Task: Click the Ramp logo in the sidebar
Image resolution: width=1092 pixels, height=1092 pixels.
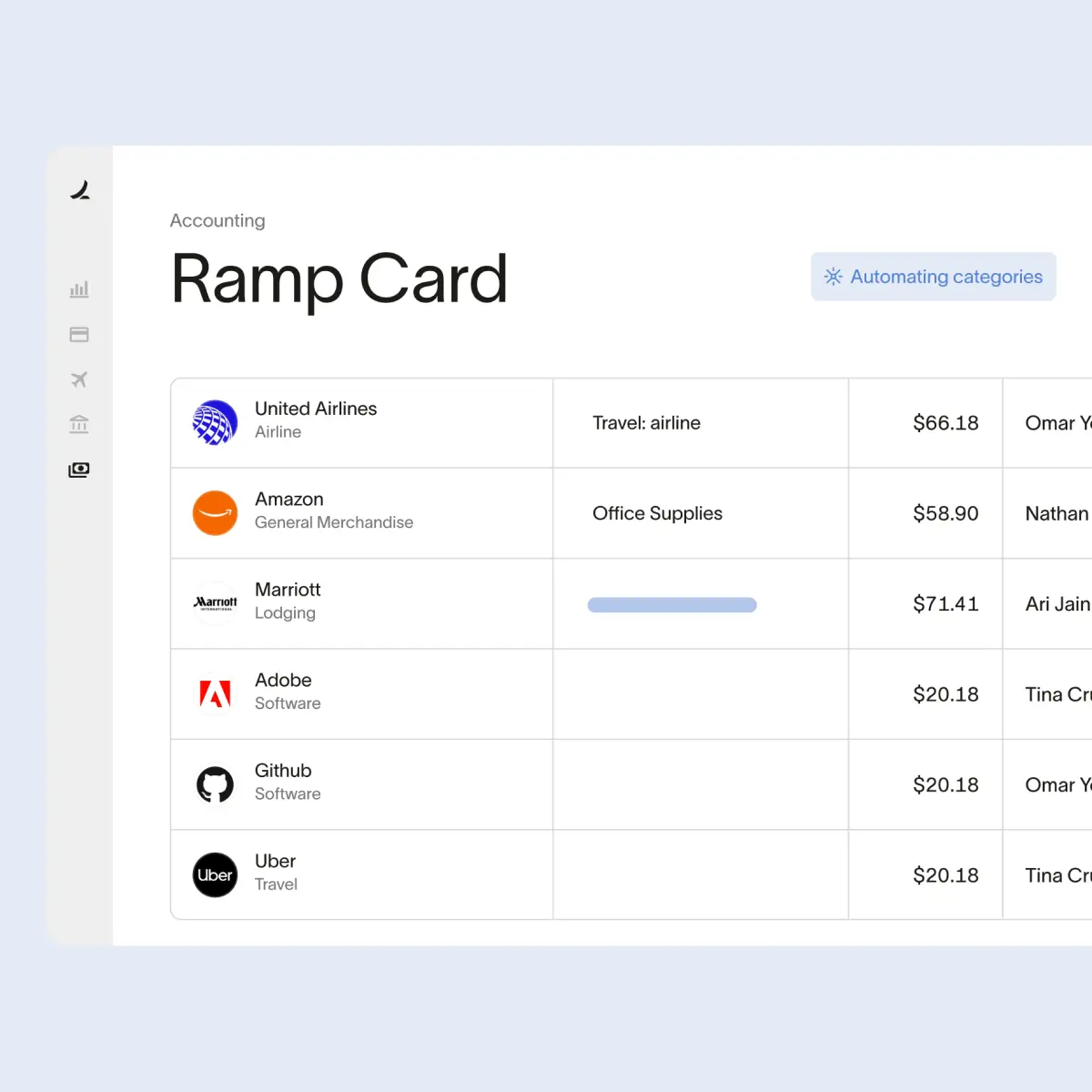Action: click(x=80, y=190)
